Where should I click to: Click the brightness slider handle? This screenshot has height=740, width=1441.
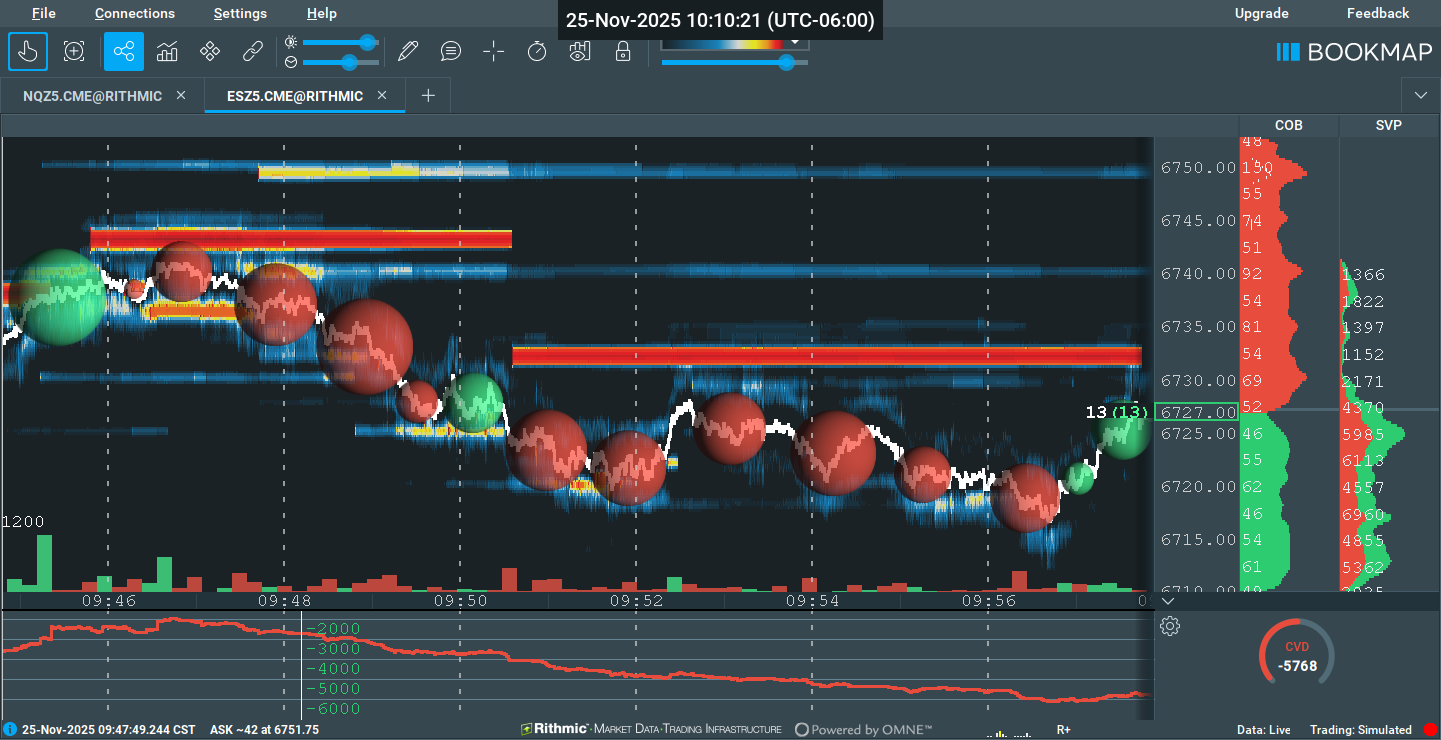pos(367,42)
